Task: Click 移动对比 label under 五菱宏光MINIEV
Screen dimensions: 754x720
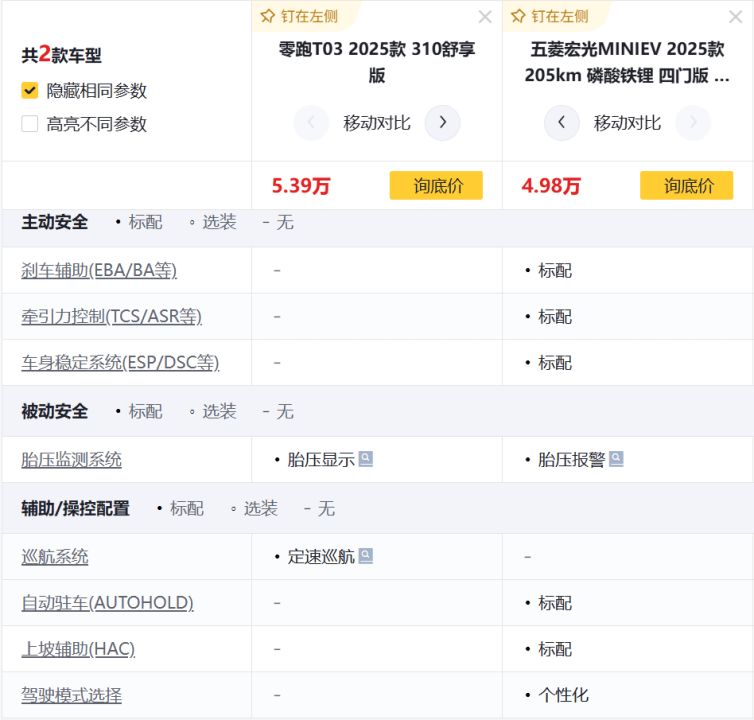Action: click(x=627, y=123)
